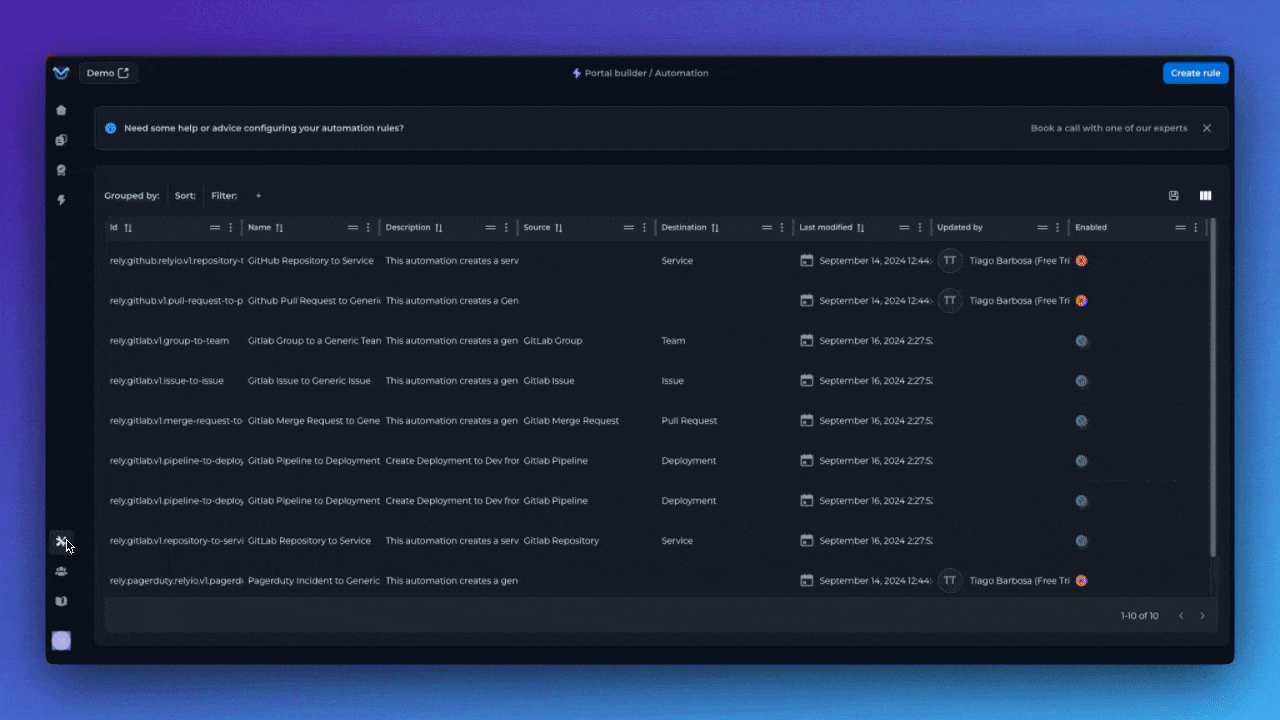Click the user avatar in bottom sidebar
1280x720 pixels.
pyautogui.click(x=61, y=640)
